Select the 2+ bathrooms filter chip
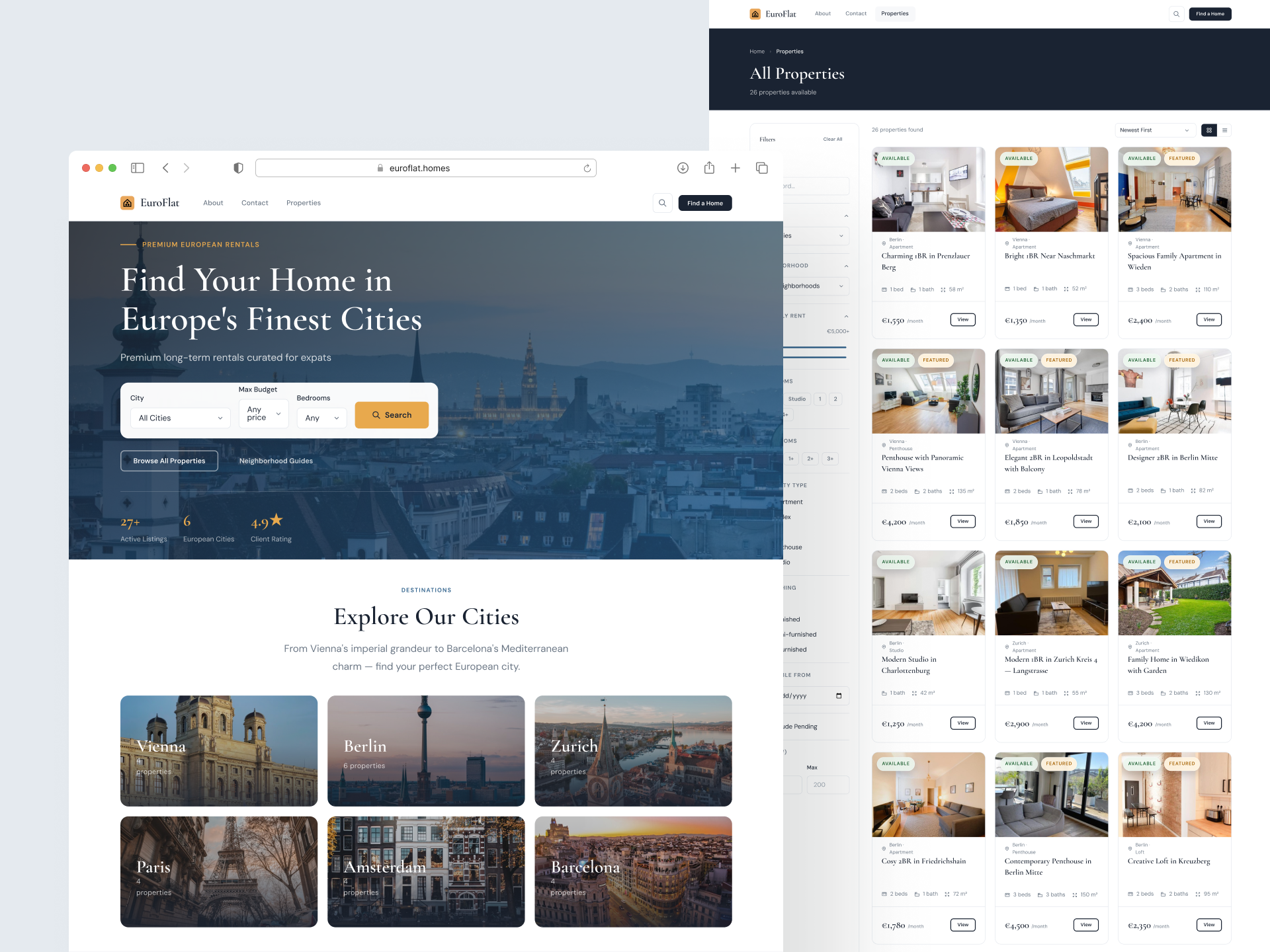1270x952 pixels. 810,458
